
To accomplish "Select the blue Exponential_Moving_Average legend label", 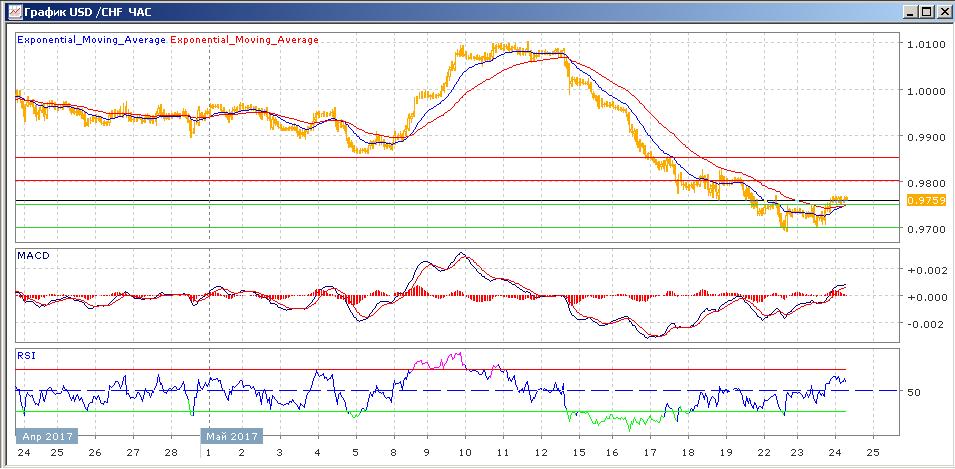I will tap(91, 40).
